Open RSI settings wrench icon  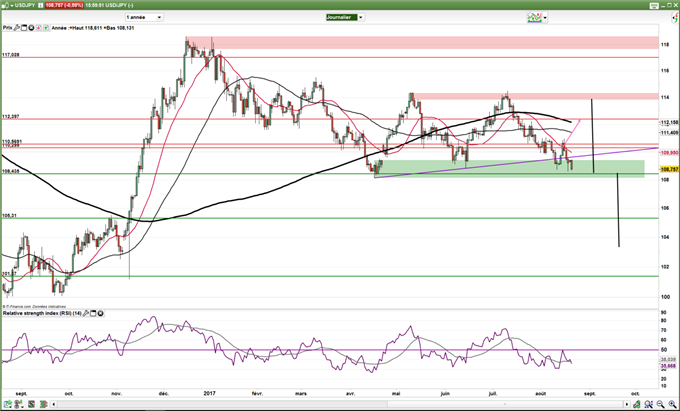click(86, 313)
